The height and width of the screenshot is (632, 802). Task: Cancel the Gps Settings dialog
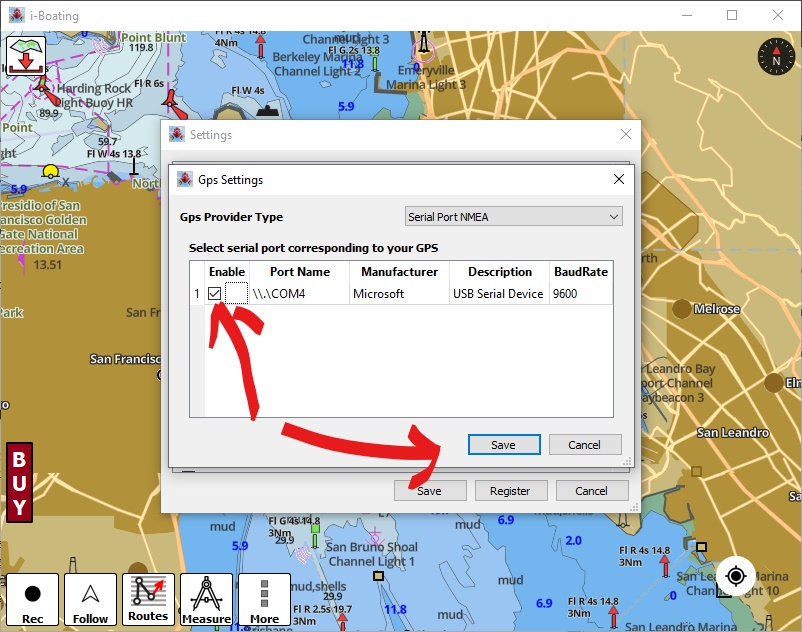coord(585,444)
